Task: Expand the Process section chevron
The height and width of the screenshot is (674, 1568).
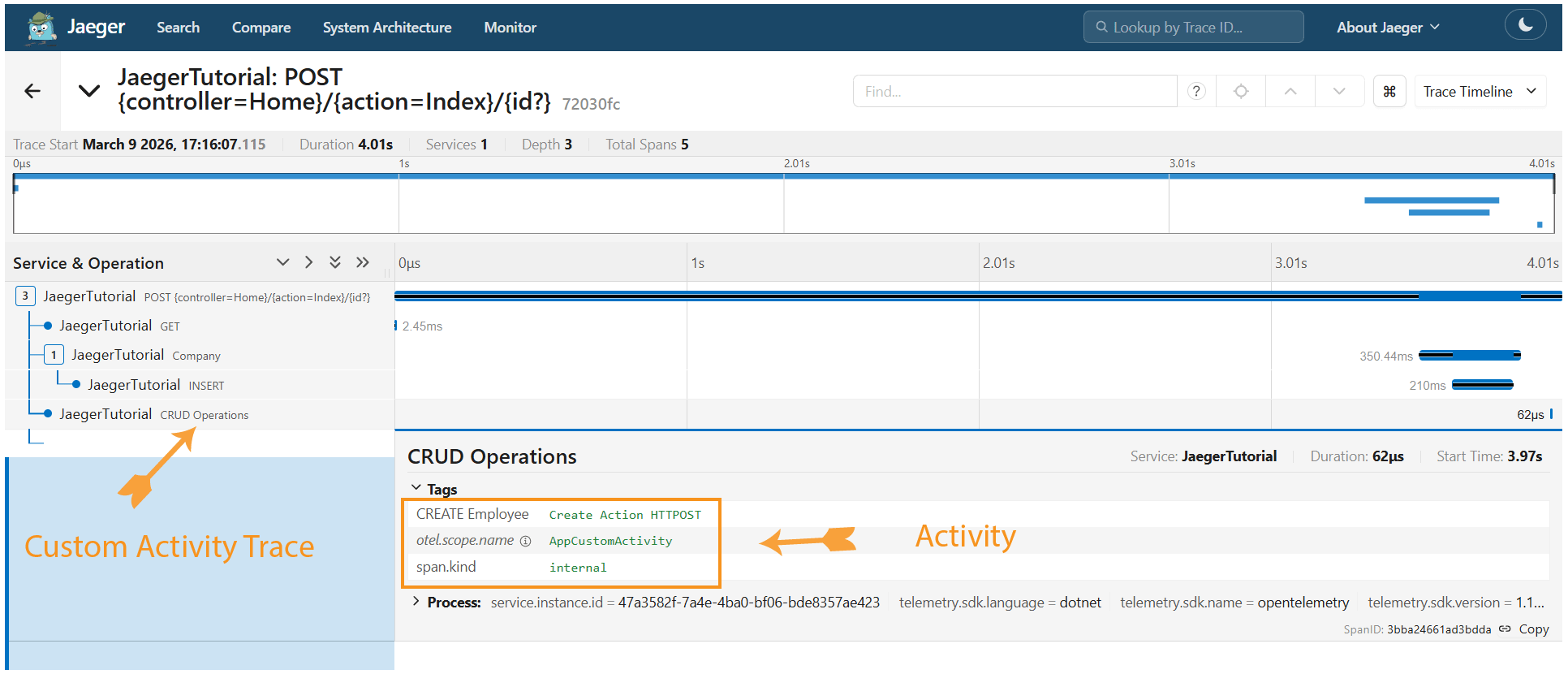Action: (416, 602)
